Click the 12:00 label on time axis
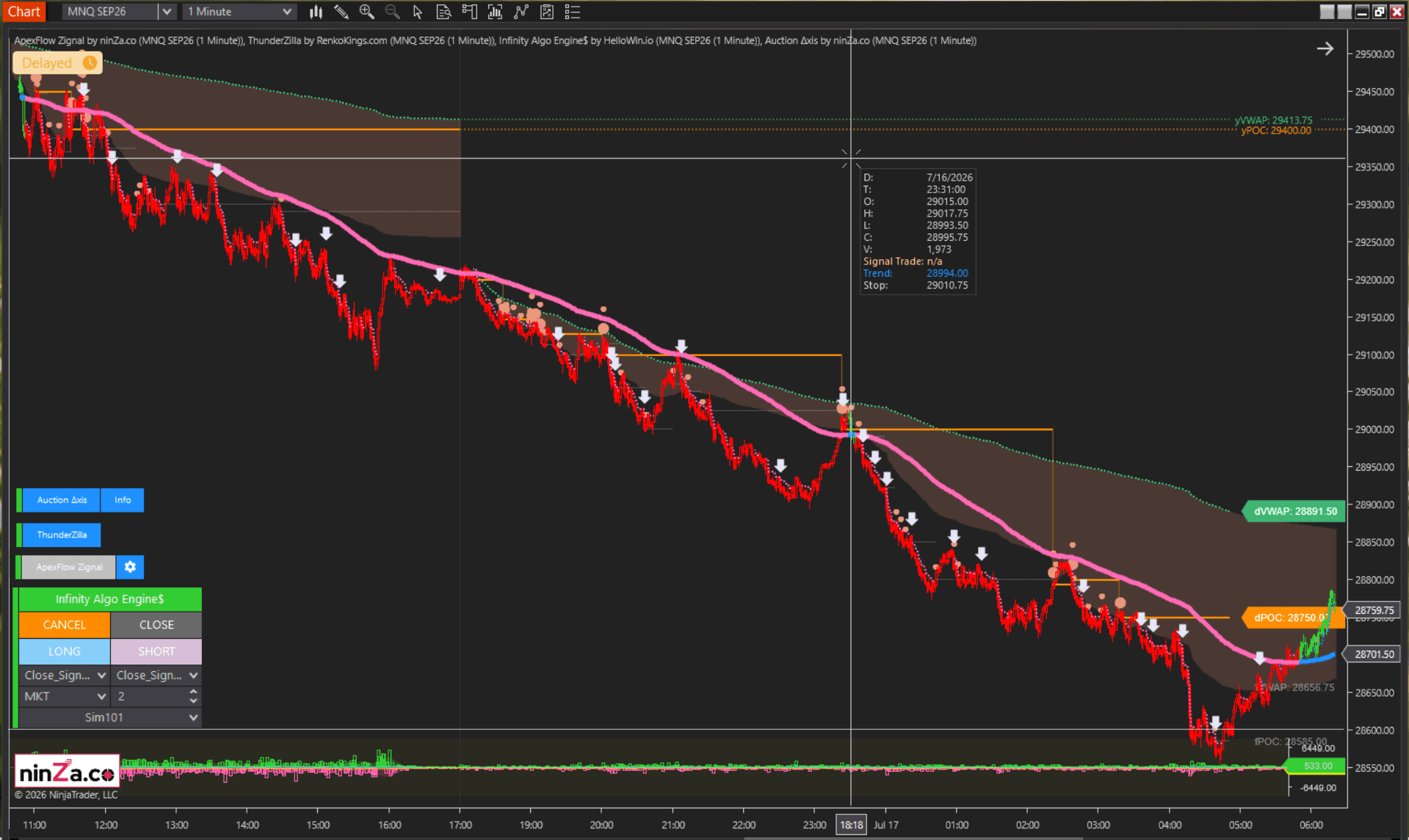 (x=106, y=825)
